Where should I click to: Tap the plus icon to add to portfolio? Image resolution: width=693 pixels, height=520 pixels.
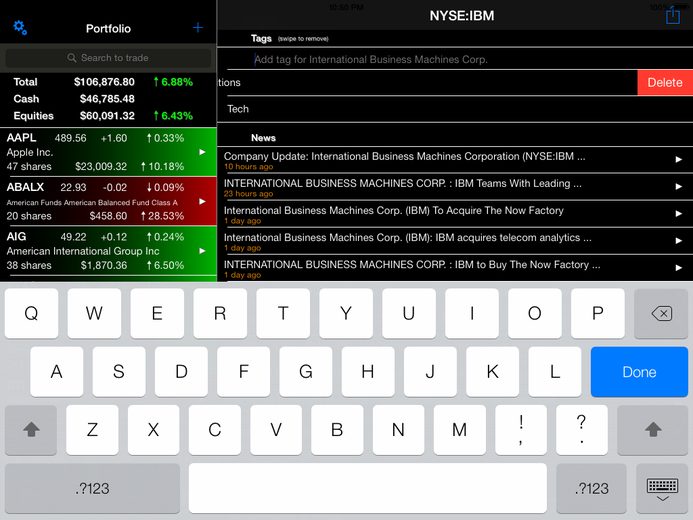(x=198, y=28)
